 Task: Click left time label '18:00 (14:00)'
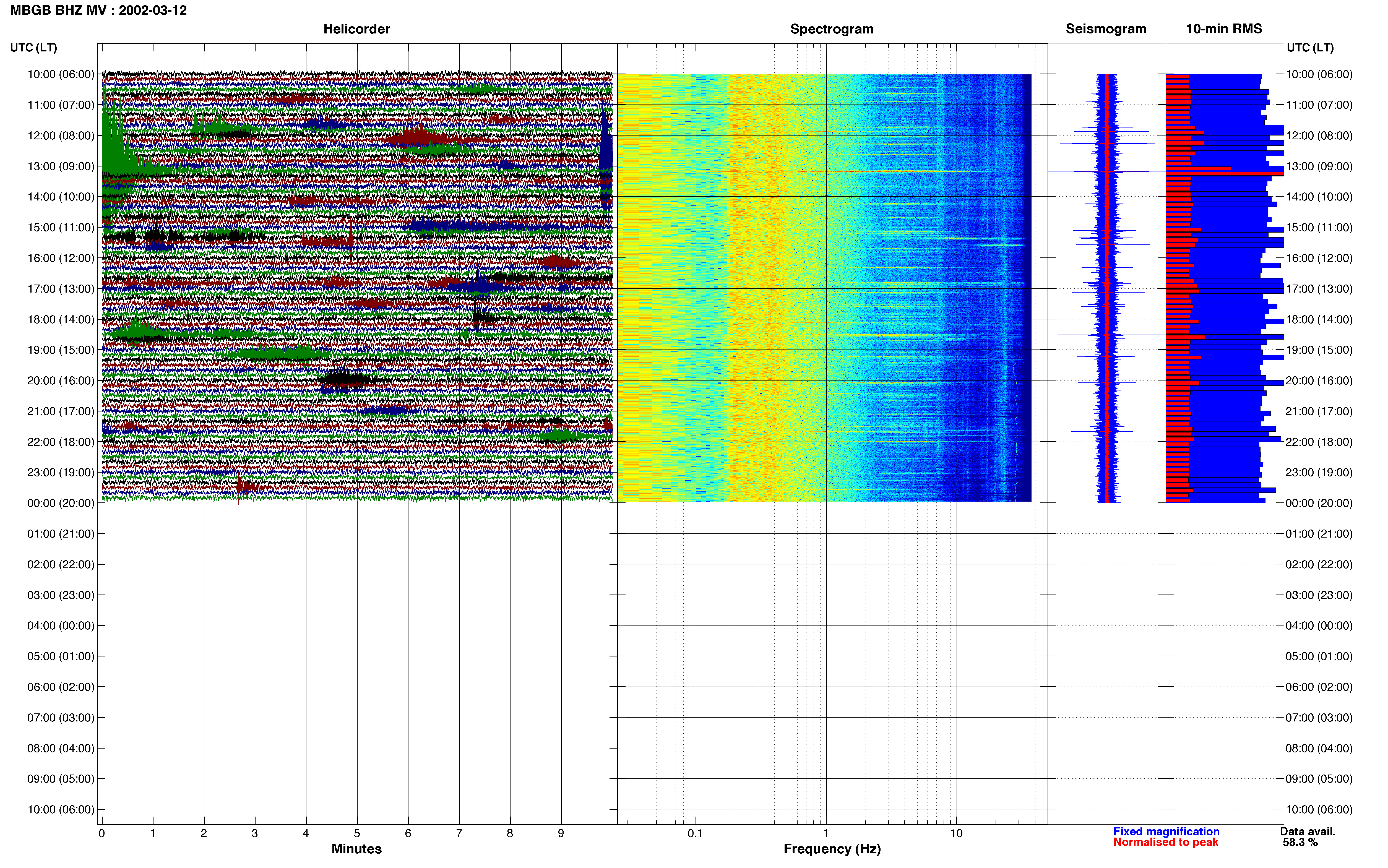[x=61, y=319]
